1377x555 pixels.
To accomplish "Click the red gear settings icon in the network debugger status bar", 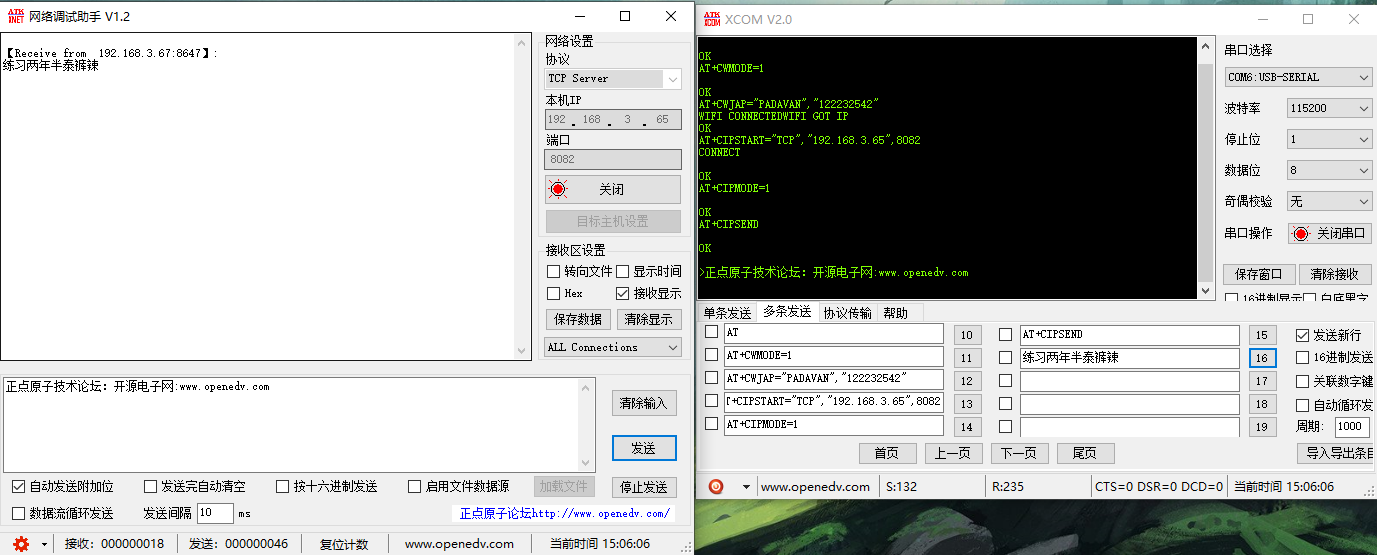I will (x=21, y=544).
